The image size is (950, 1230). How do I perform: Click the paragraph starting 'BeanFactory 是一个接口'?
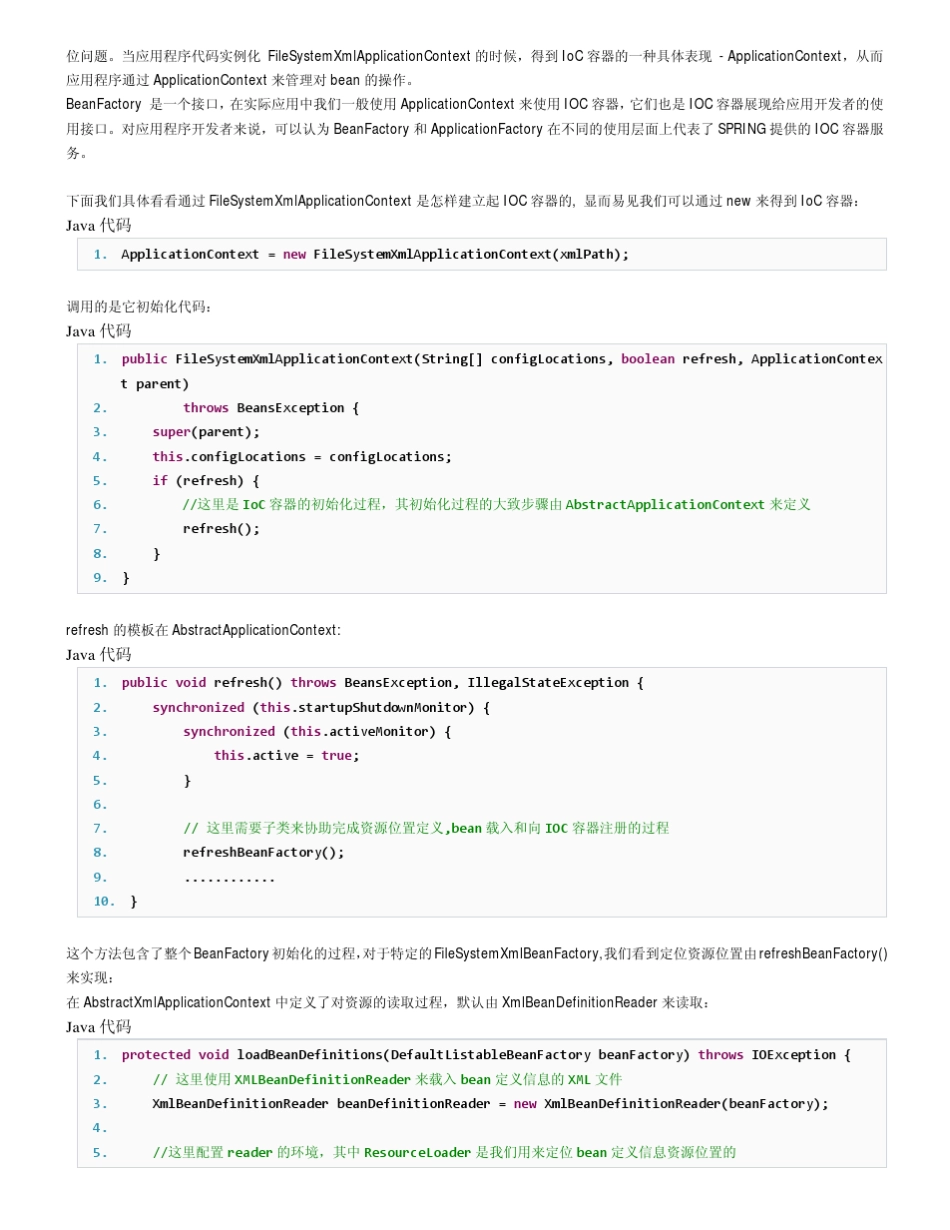pos(475,129)
